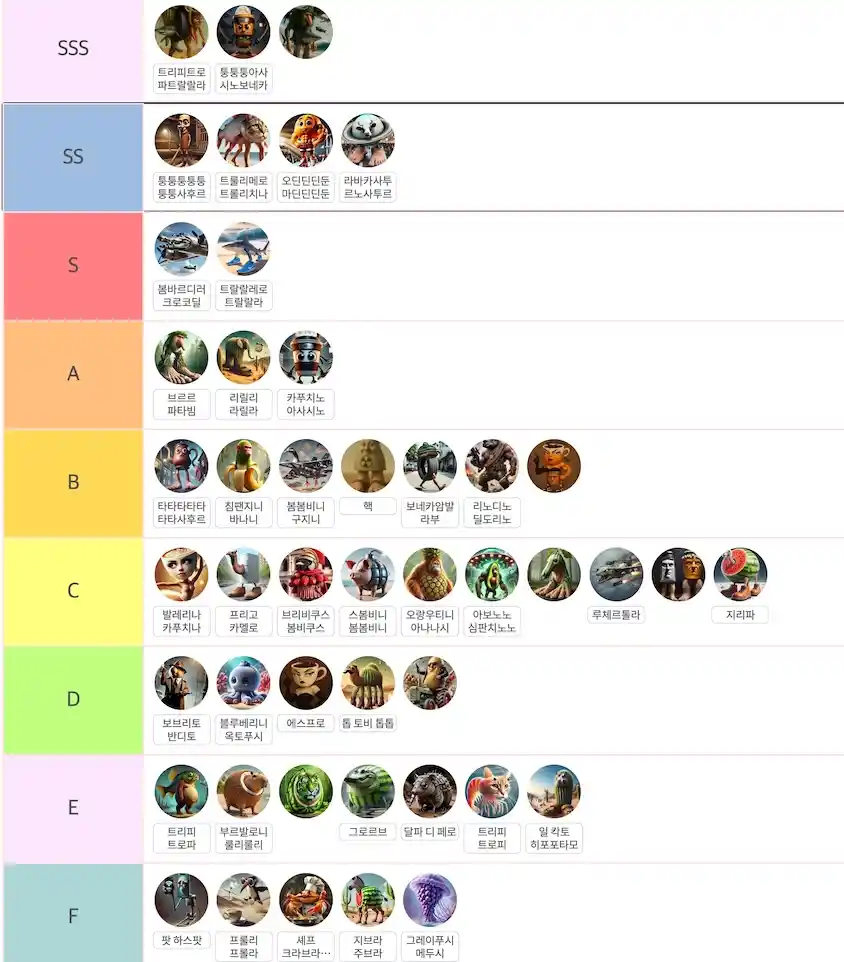Select the 지브라 주브라 watermelon zebra icon
This screenshot has height=962, width=844.
(367, 900)
